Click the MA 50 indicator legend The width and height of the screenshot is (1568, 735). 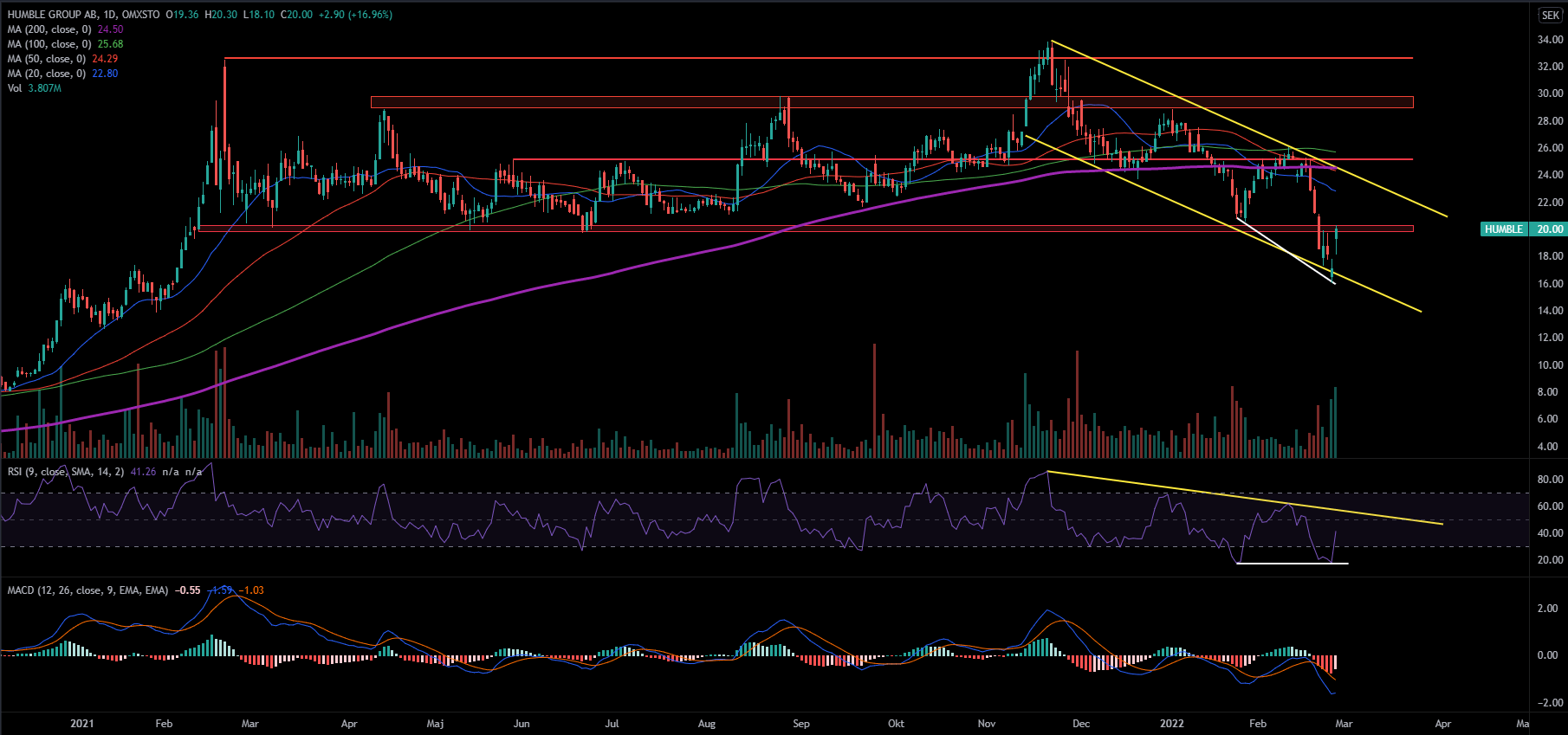pos(47,59)
